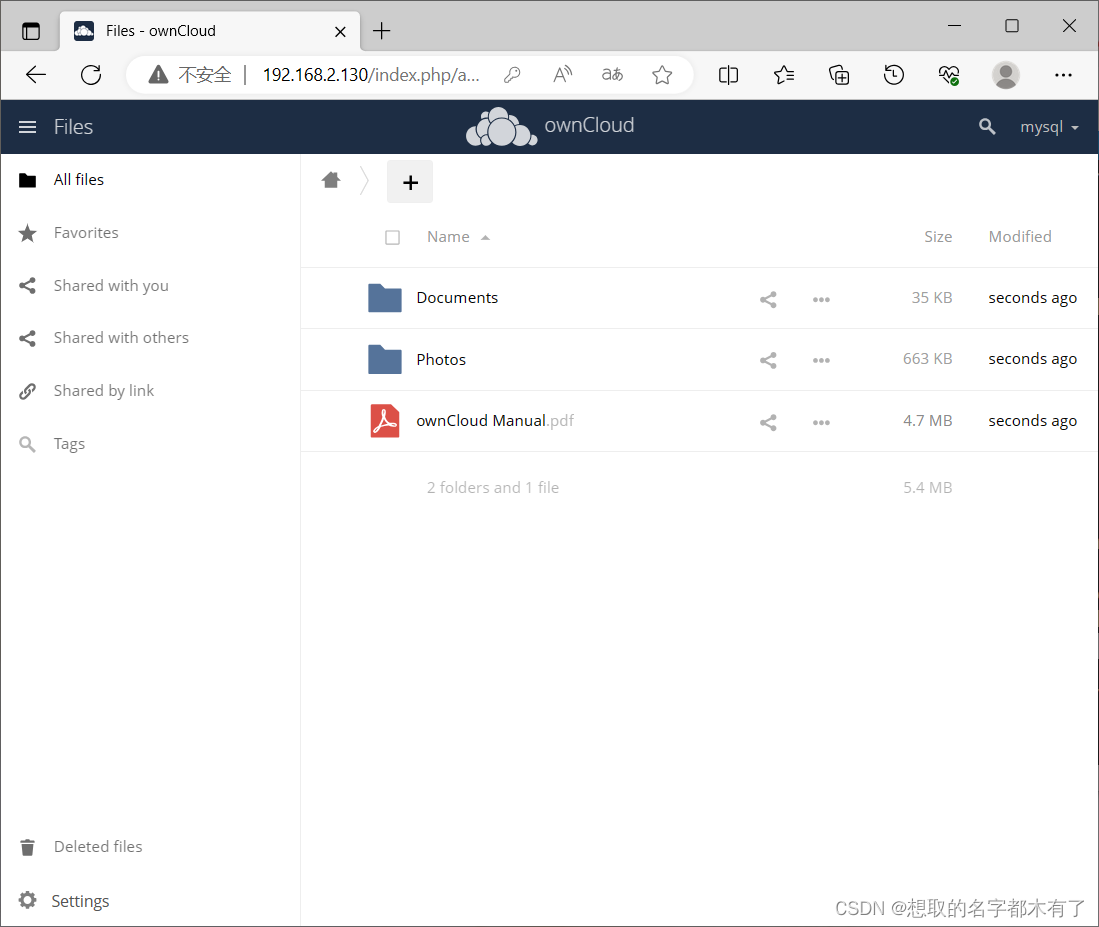1099x927 pixels.
Task: Open the Documents folder icon
Action: coord(385,298)
